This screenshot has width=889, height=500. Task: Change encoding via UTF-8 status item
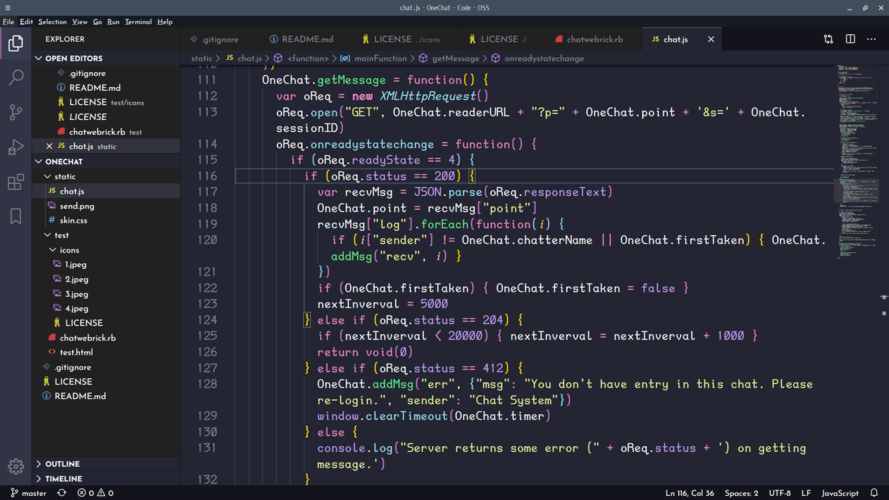point(780,493)
